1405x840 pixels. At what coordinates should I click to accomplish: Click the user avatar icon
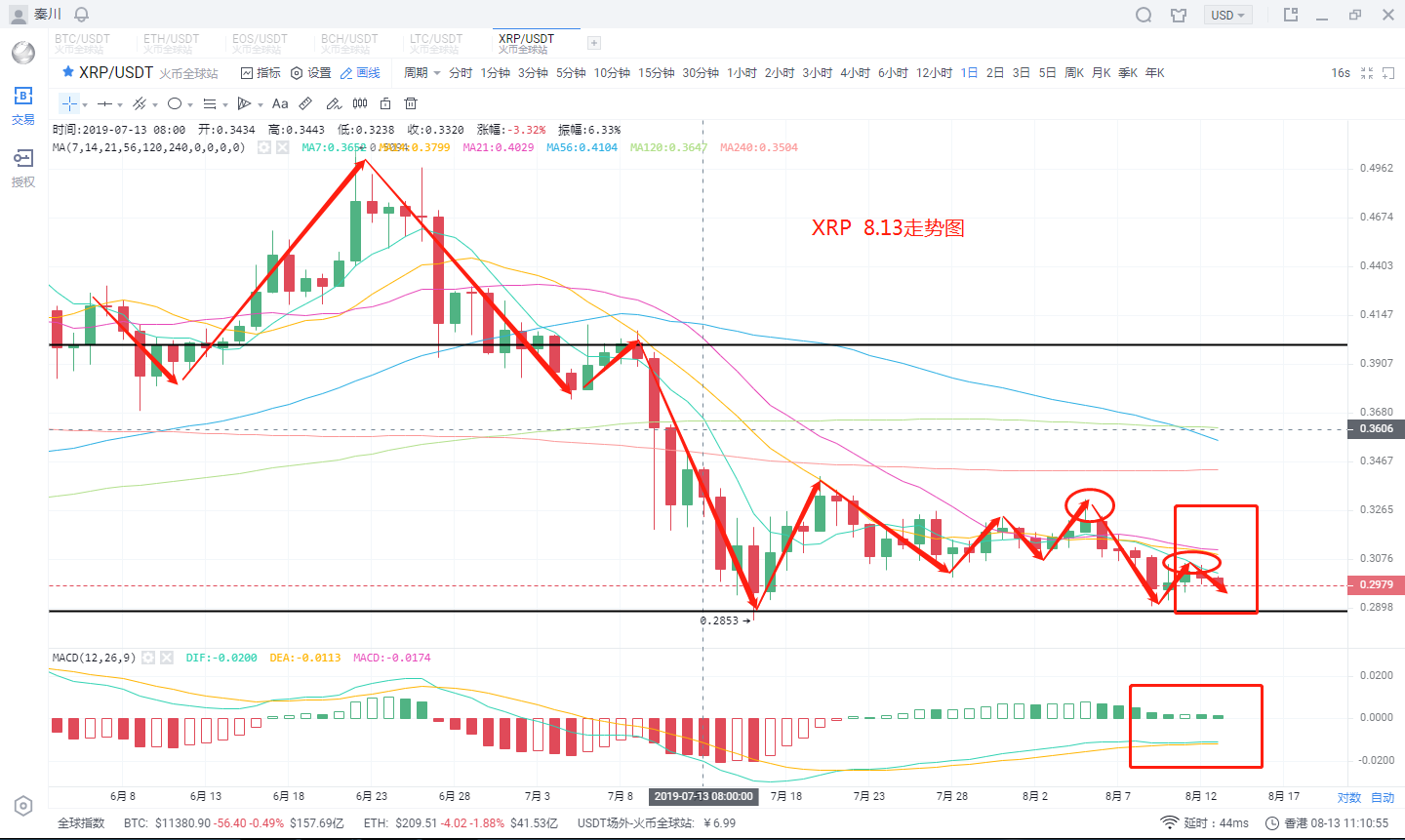click(x=19, y=15)
